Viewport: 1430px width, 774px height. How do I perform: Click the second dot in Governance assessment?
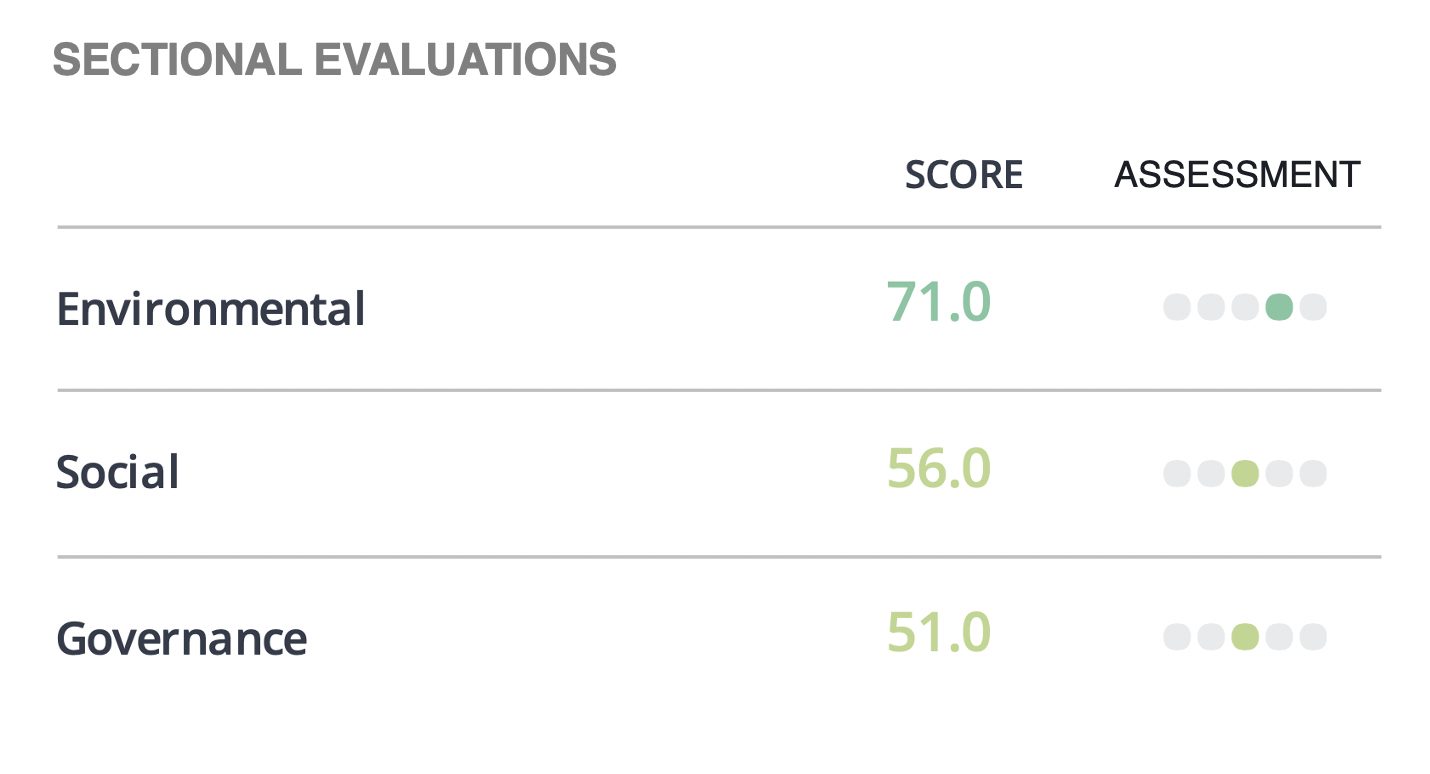coord(1211,637)
